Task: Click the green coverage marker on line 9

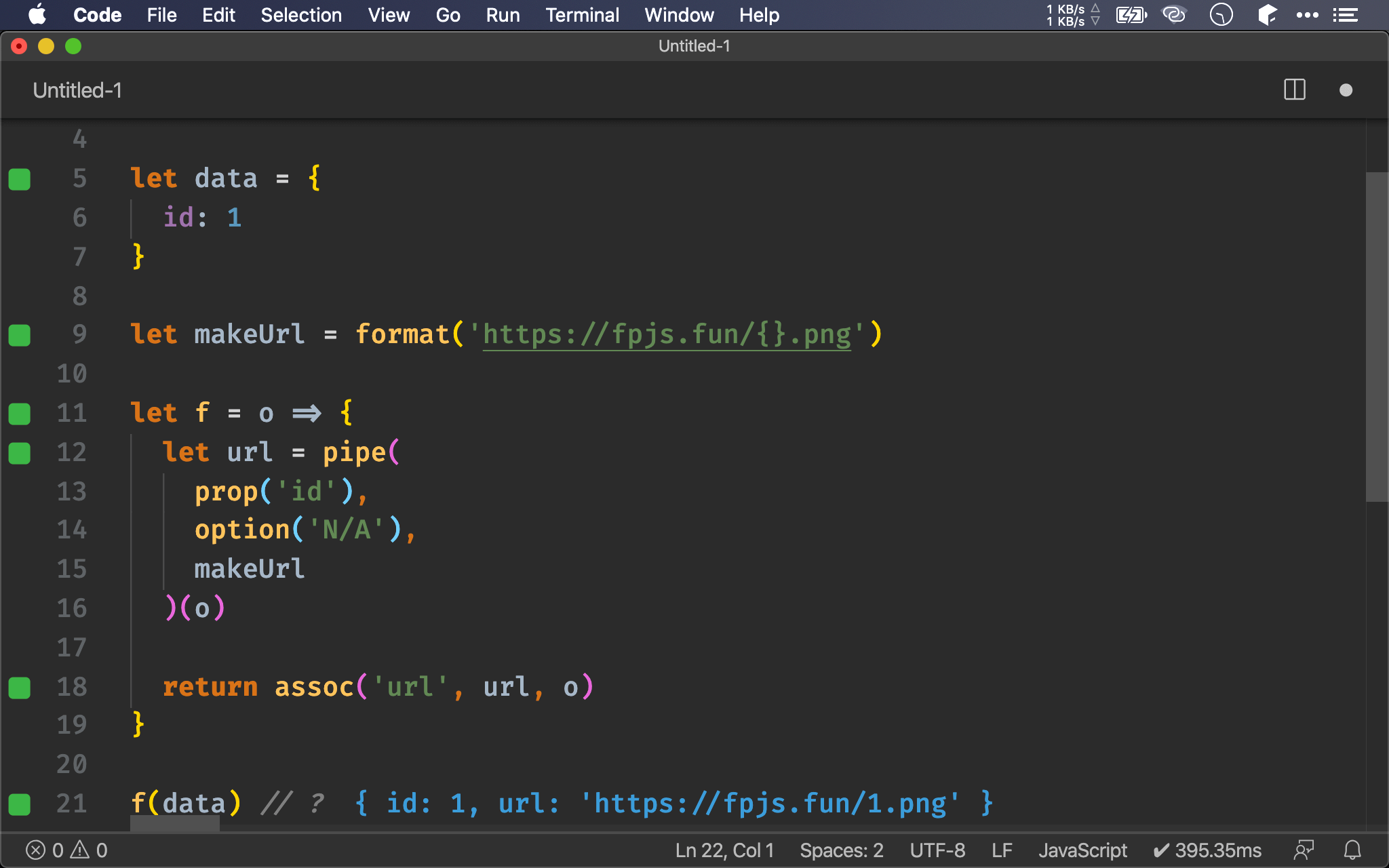Action: tap(19, 335)
